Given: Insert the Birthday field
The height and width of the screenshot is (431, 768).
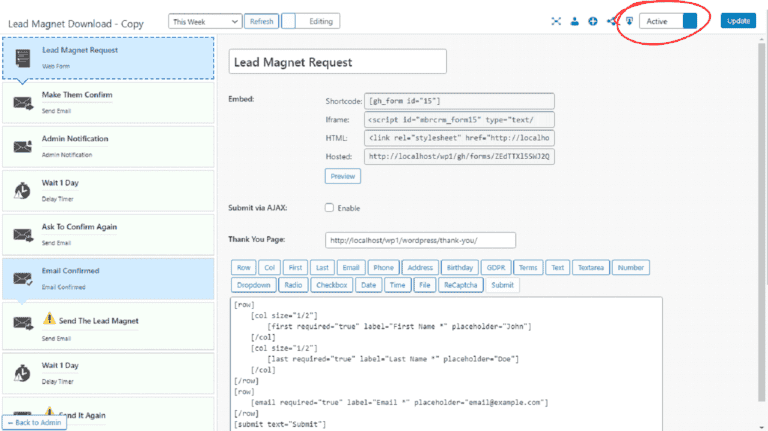Looking at the screenshot, I should [460, 267].
